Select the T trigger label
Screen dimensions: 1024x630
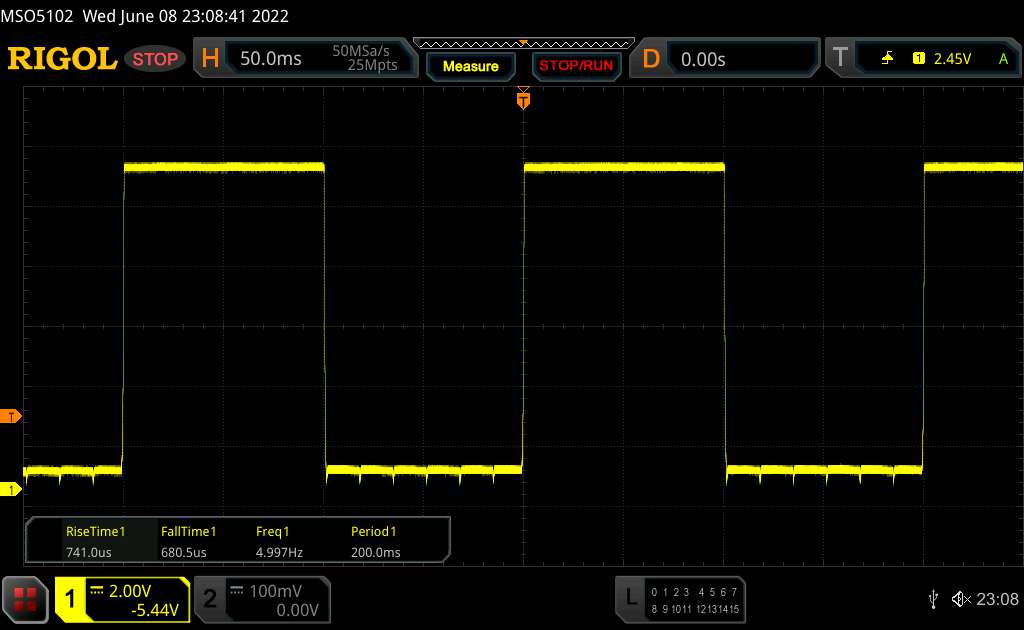pyautogui.click(x=840, y=57)
